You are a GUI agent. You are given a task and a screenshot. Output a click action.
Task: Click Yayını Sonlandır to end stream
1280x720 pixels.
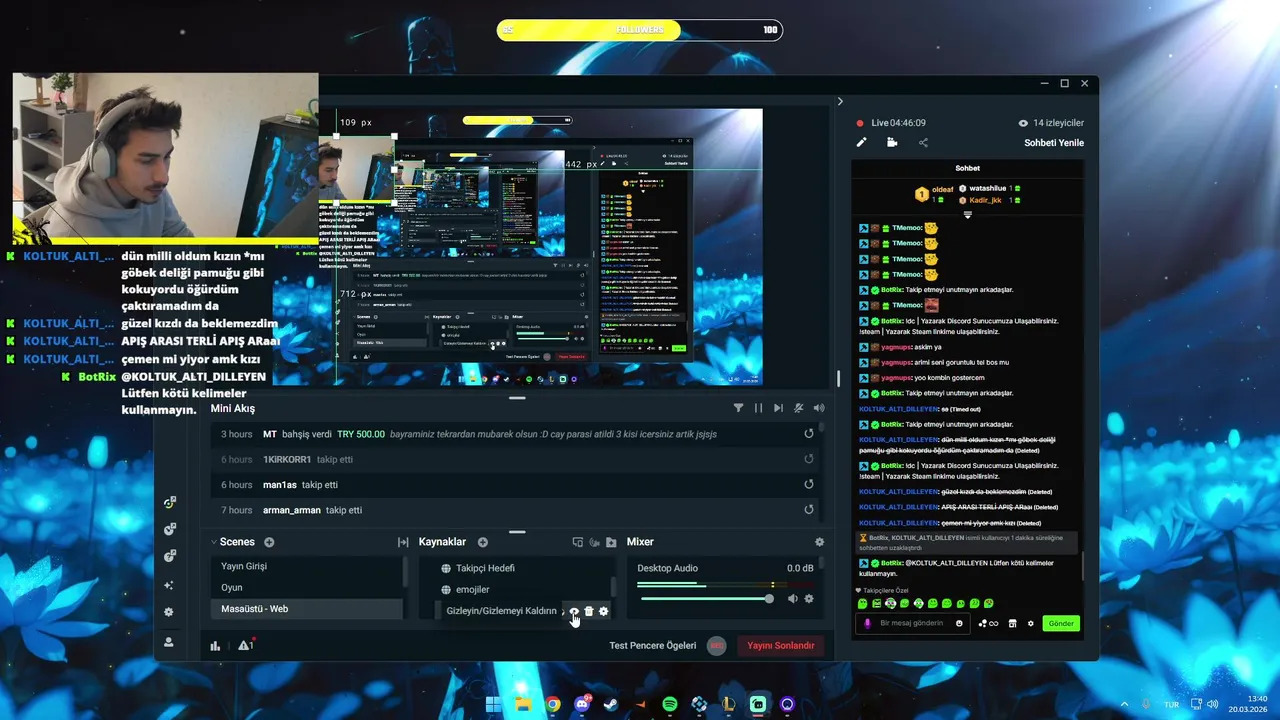click(782, 646)
